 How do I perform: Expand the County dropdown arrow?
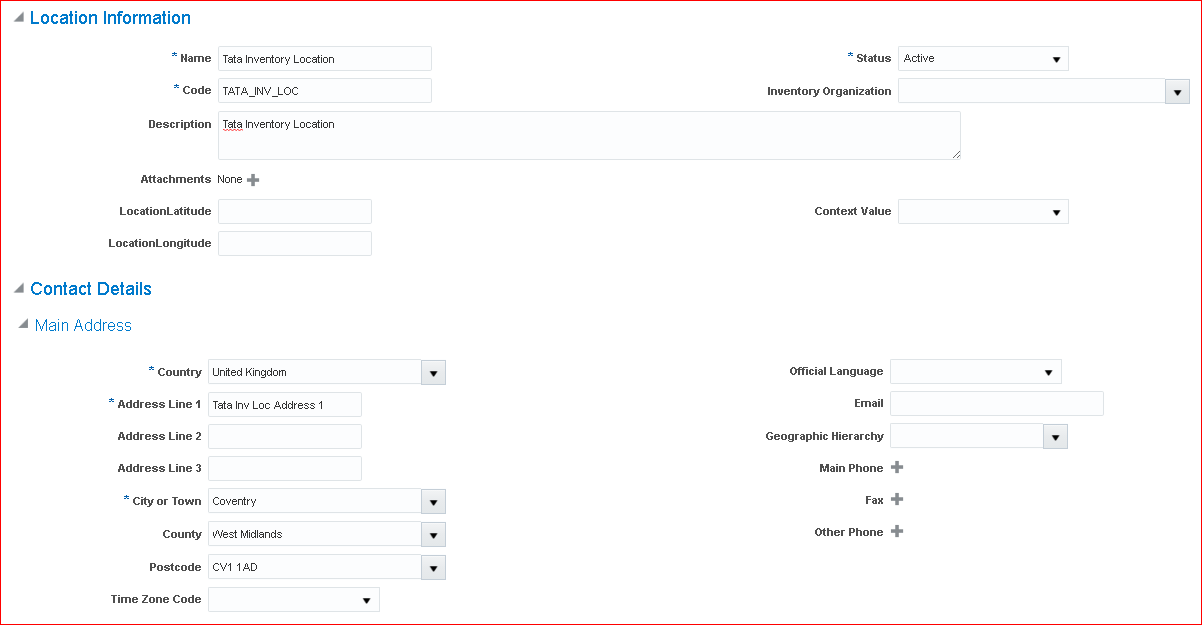(433, 535)
